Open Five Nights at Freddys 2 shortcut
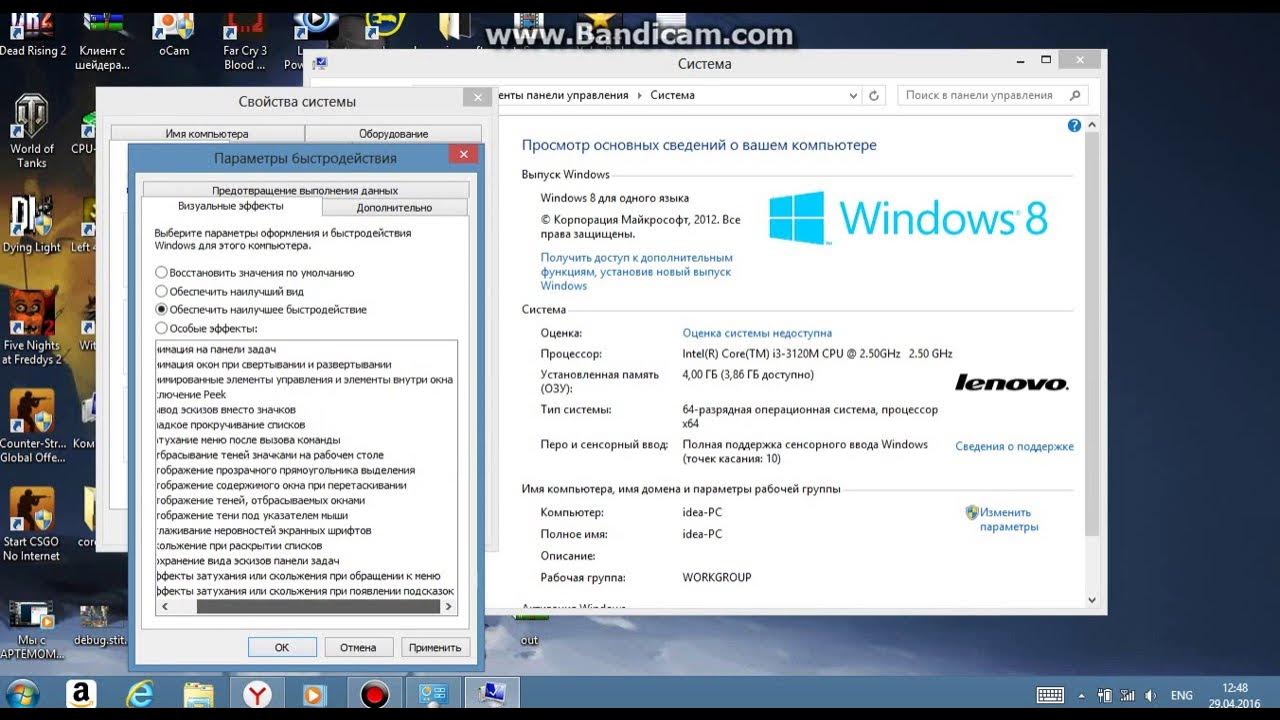 click(31, 328)
